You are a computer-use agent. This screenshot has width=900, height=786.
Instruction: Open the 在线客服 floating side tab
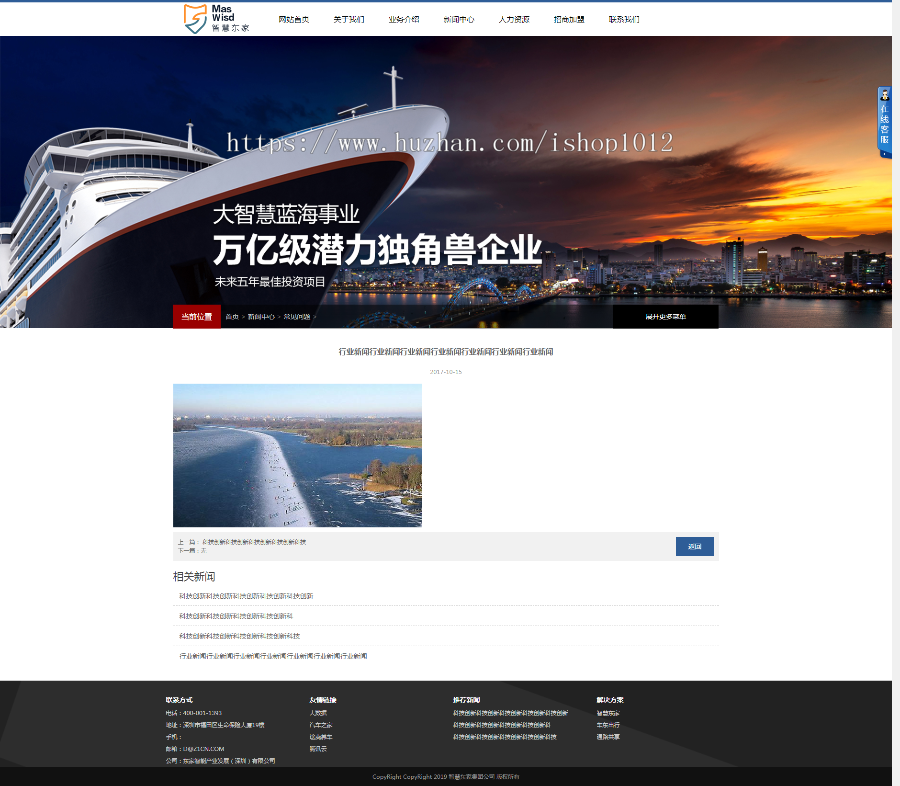click(x=885, y=122)
